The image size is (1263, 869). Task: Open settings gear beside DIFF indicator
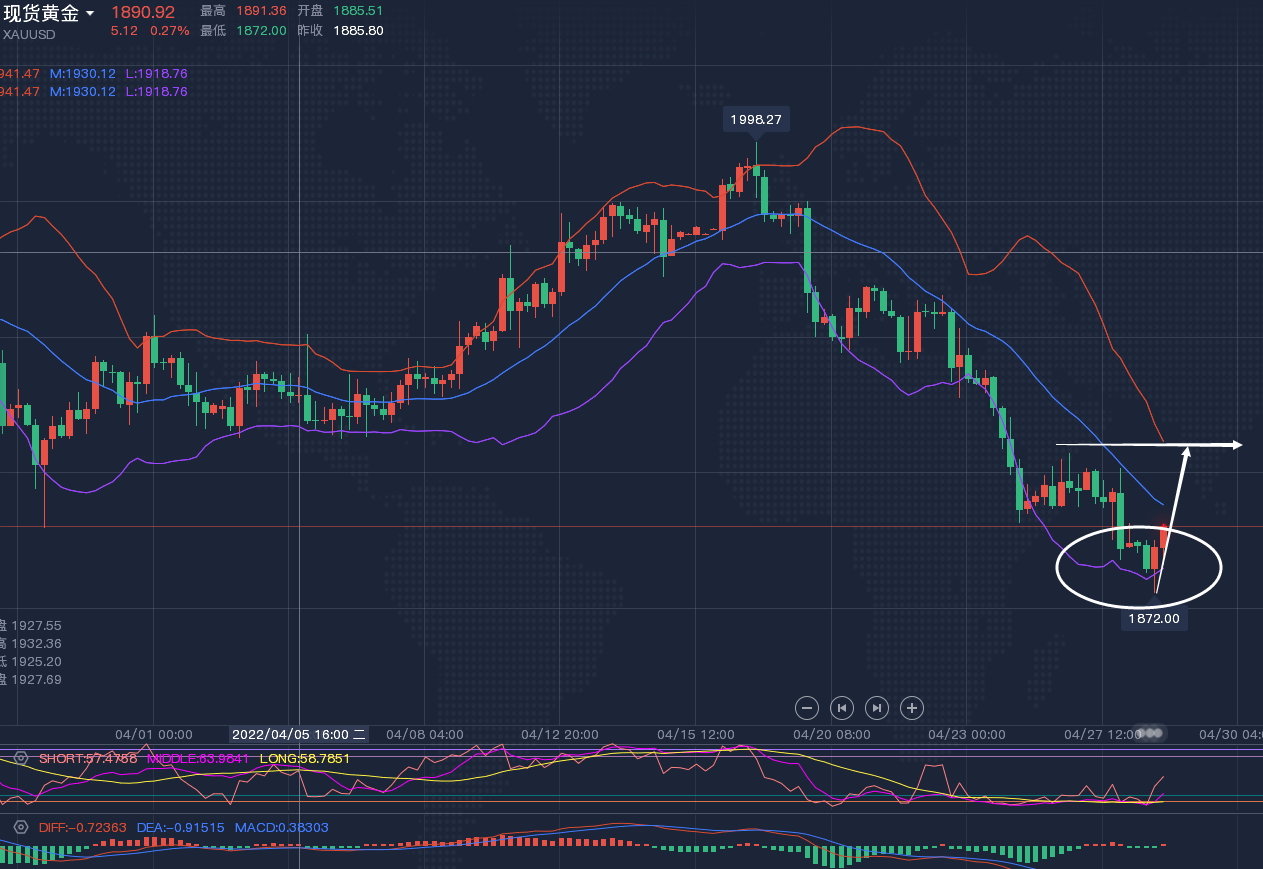pos(20,828)
